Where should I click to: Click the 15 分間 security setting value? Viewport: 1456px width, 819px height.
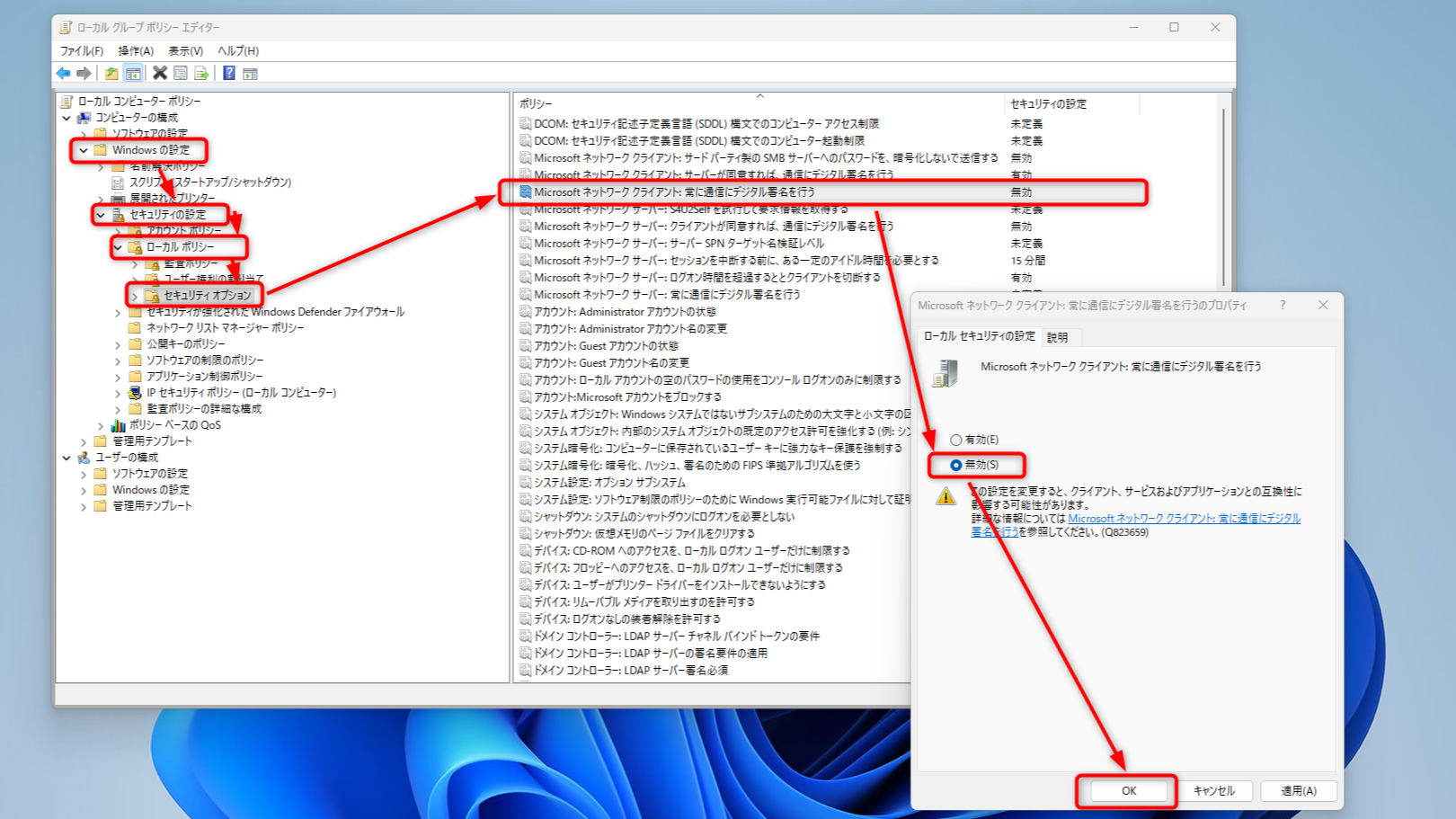1027,261
